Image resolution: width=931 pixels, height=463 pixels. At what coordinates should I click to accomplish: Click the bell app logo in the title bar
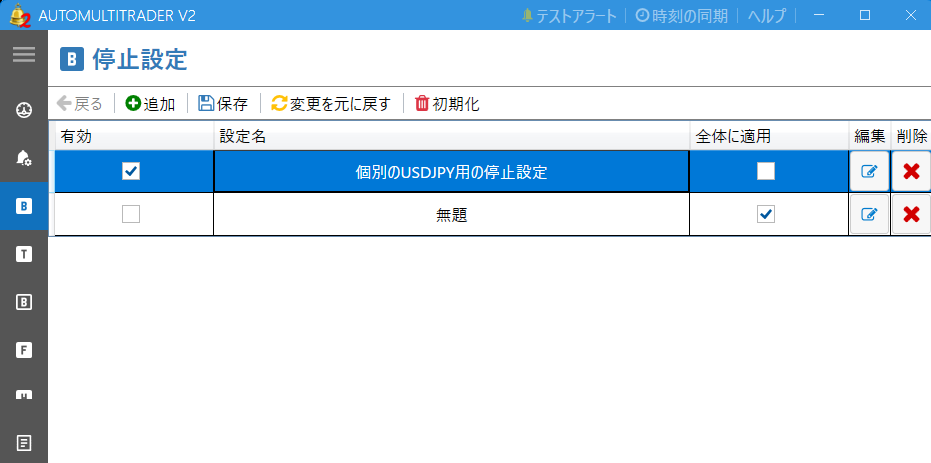tap(20, 15)
